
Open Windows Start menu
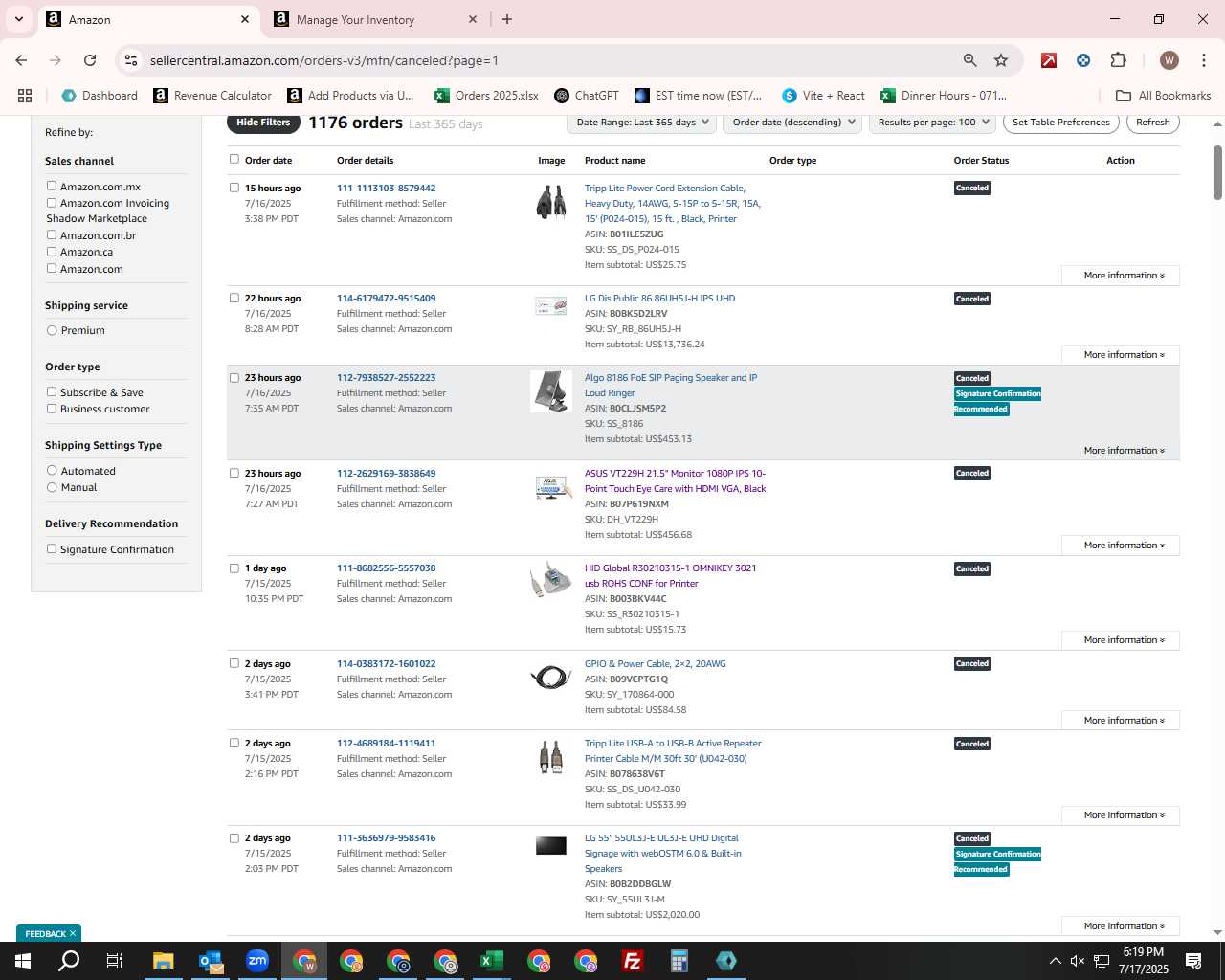point(23,961)
